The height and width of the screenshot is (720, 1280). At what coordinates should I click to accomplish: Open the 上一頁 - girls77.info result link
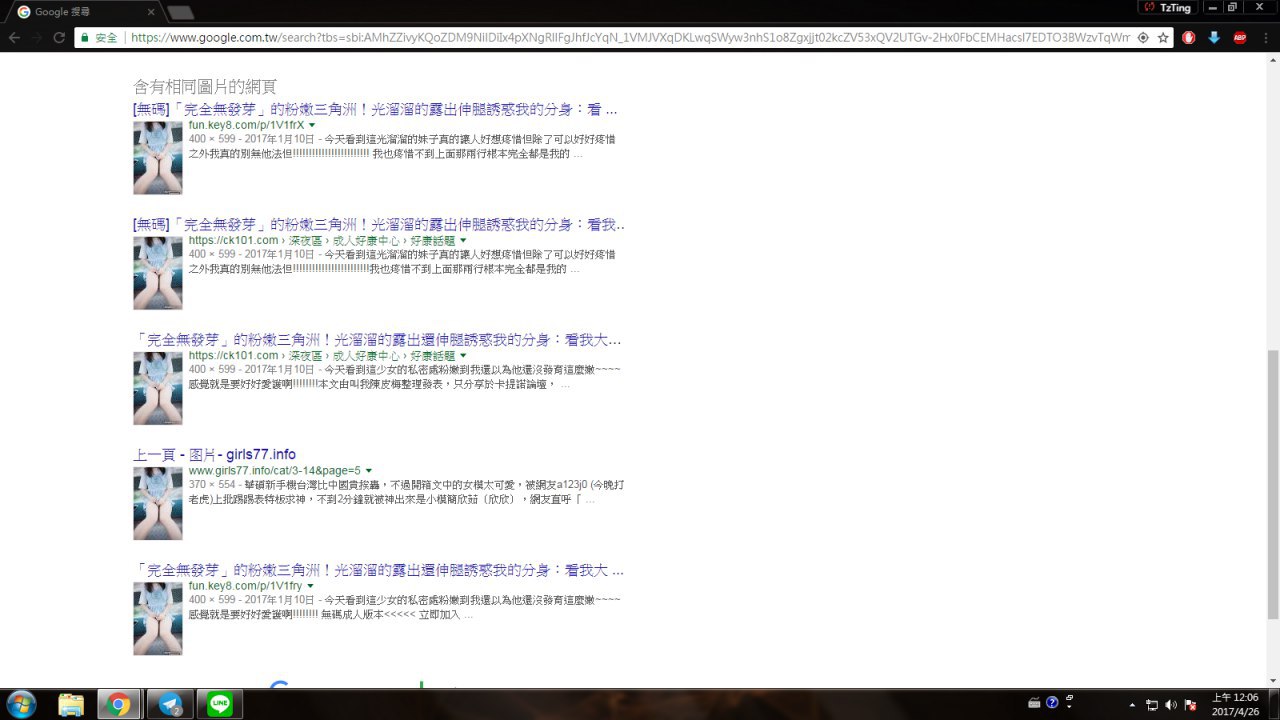(x=214, y=454)
